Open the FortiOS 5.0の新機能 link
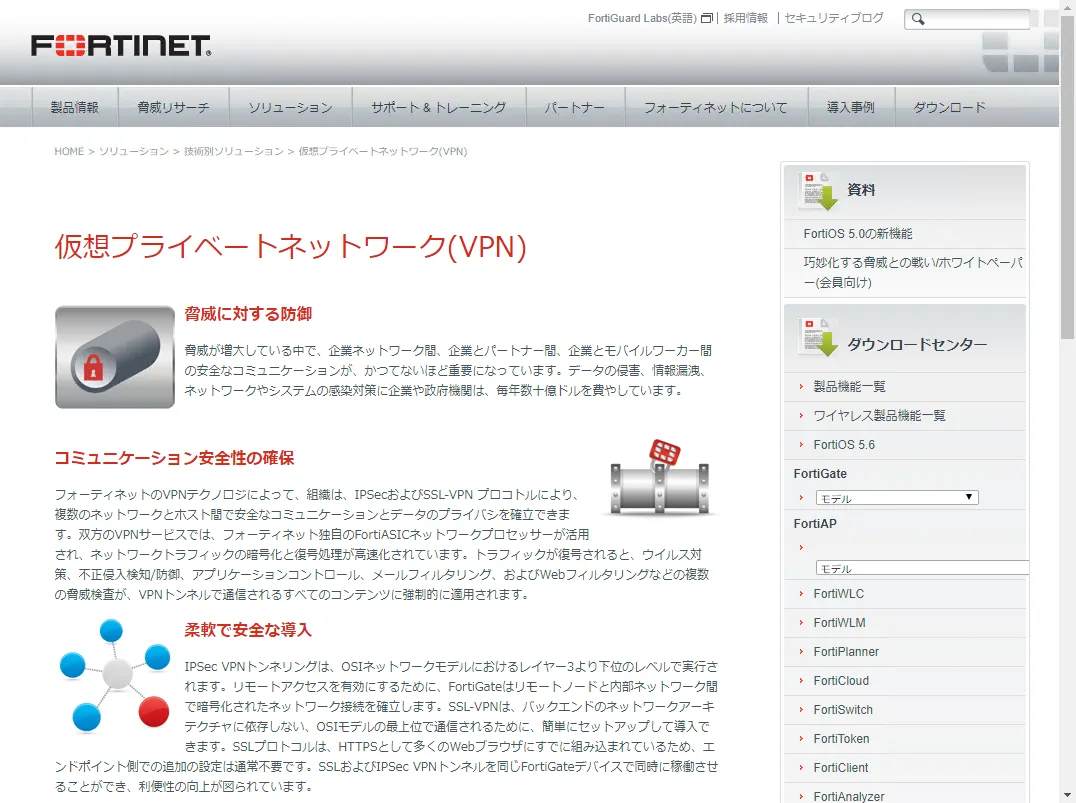Screen dimensions: 1076x803 [x=858, y=233]
